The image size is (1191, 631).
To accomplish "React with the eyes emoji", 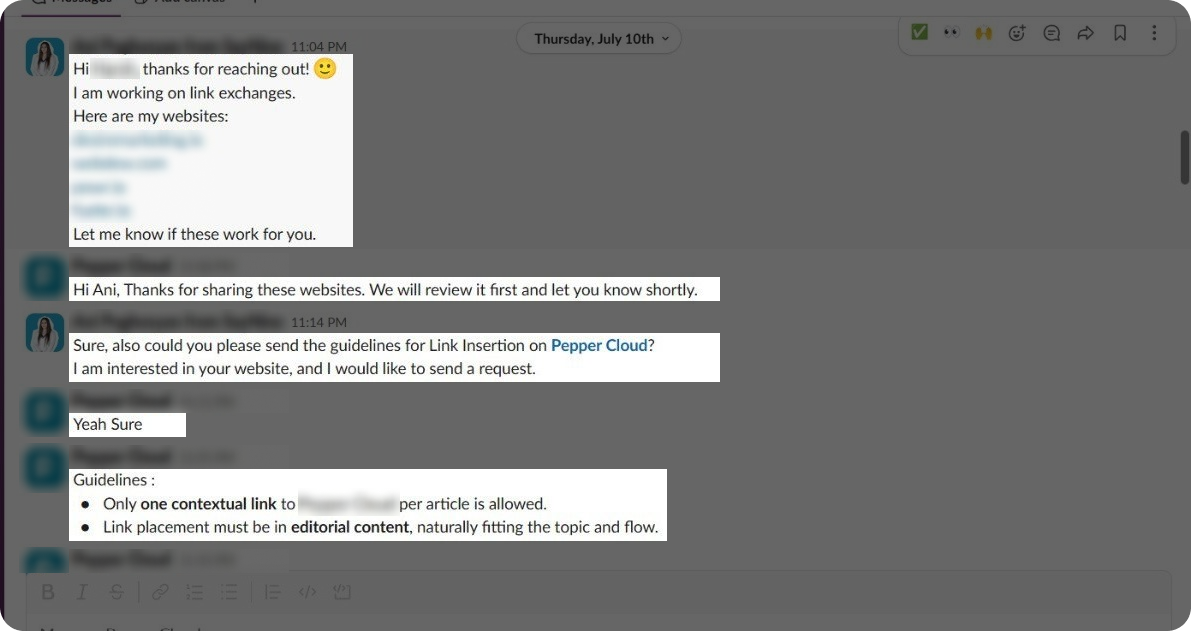I will [x=951, y=33].
